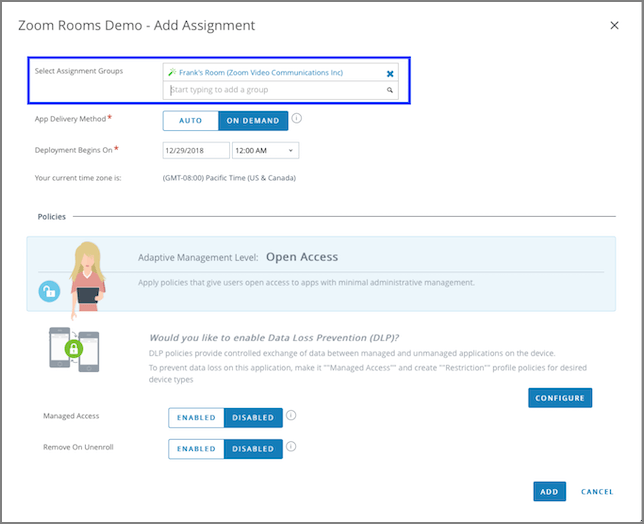Click the search magnifier in group field
The image size is (644, 524).
click(390, 90)
